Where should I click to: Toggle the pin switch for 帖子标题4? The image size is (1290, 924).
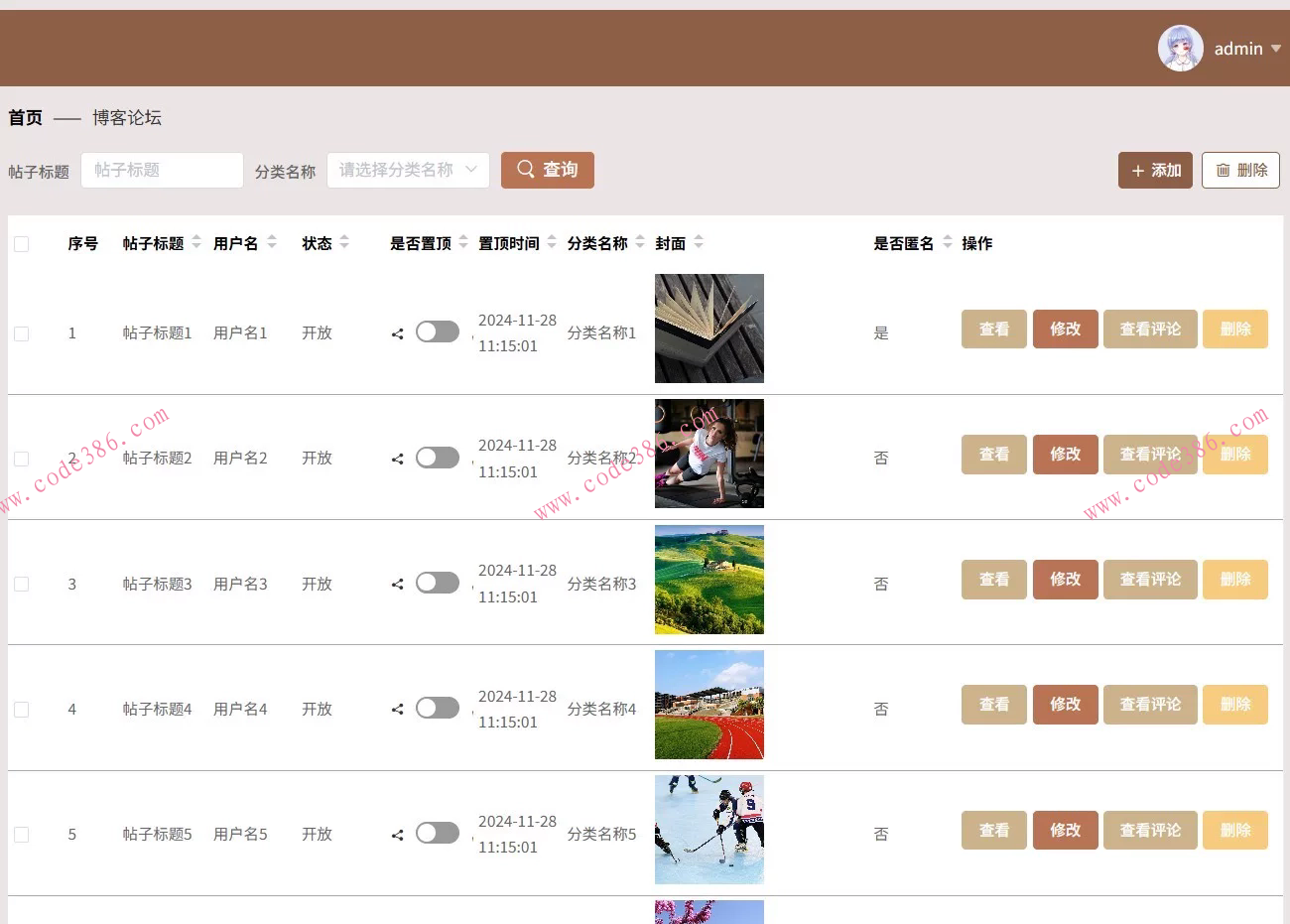[438, 708]
